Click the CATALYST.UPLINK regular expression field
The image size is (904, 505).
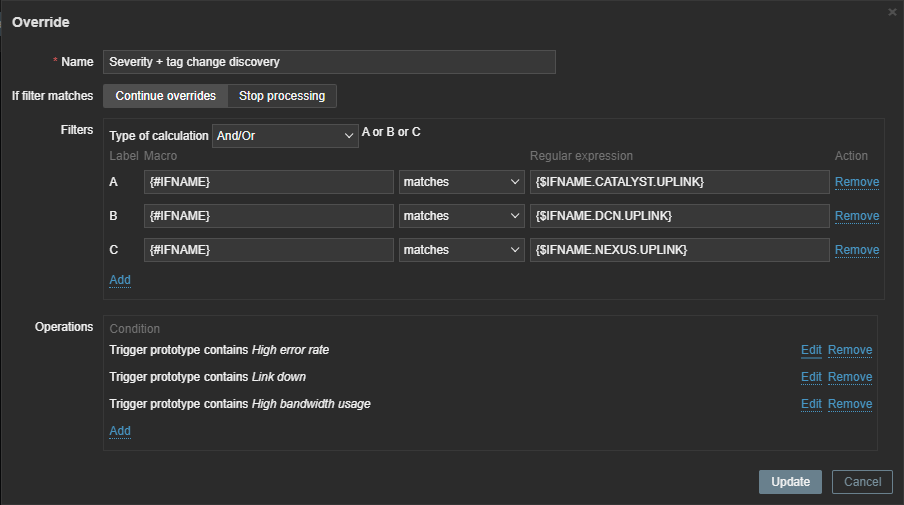click(679, 182)
